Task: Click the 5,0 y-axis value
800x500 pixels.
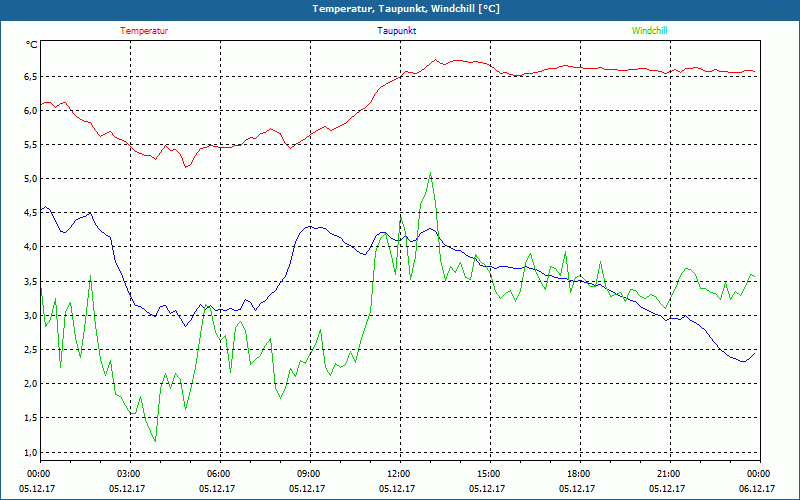Action: pyautogui.click(x=31, y=179)
